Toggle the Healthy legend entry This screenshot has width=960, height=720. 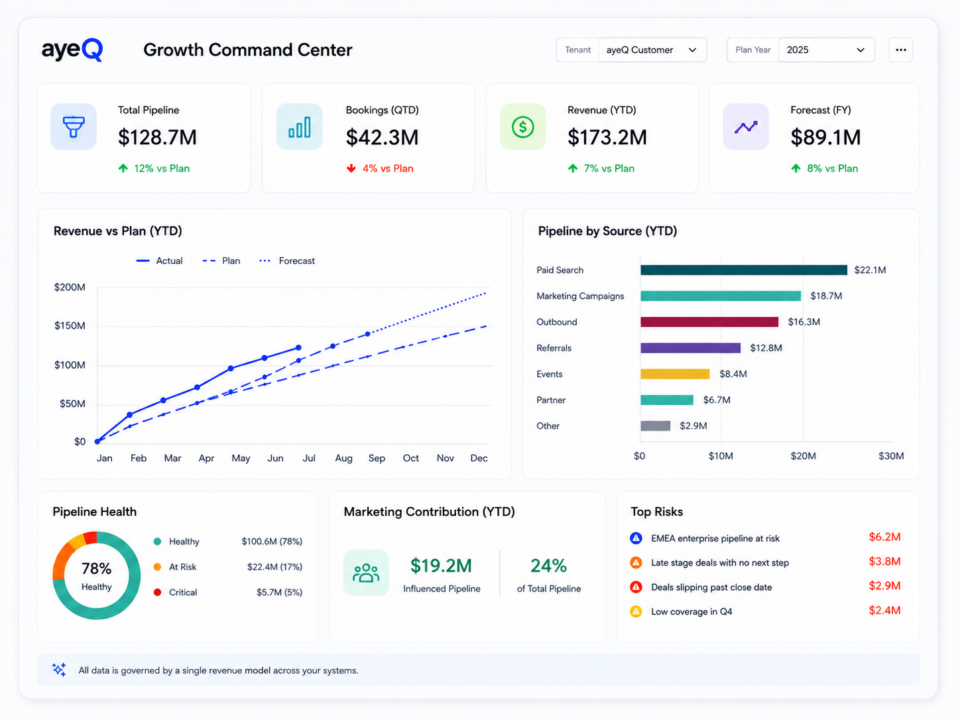click(176, 542)
